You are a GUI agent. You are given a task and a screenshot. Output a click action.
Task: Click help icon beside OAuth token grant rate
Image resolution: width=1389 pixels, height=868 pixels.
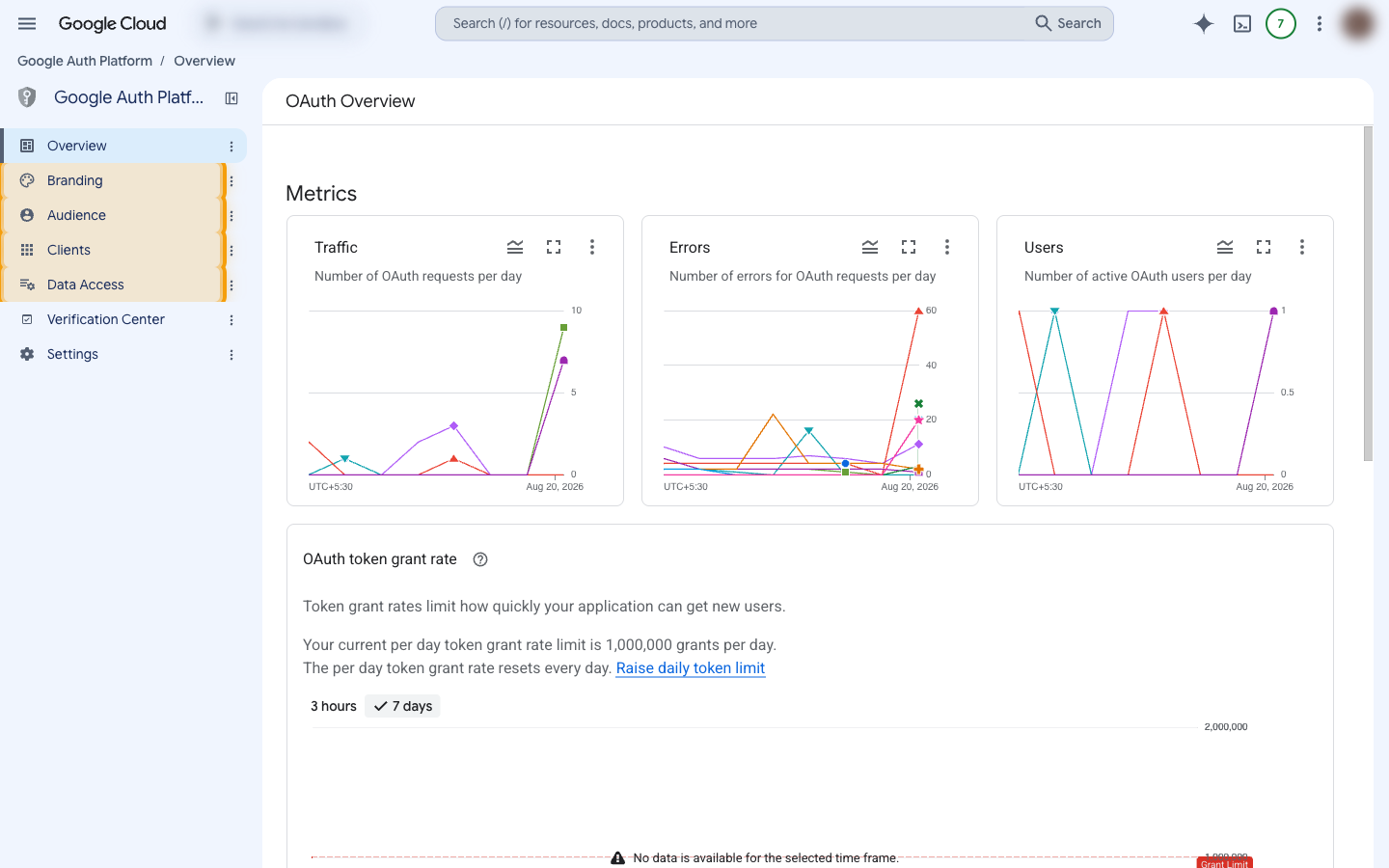(x=480, y=559)
